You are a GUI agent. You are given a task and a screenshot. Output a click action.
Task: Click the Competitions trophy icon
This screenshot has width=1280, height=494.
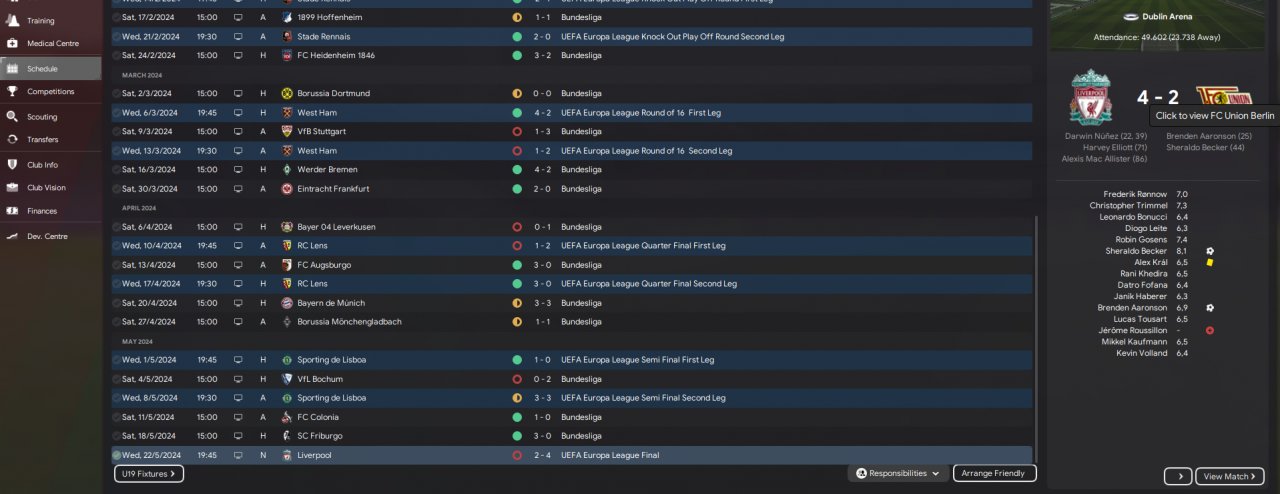tap(12, 92)
